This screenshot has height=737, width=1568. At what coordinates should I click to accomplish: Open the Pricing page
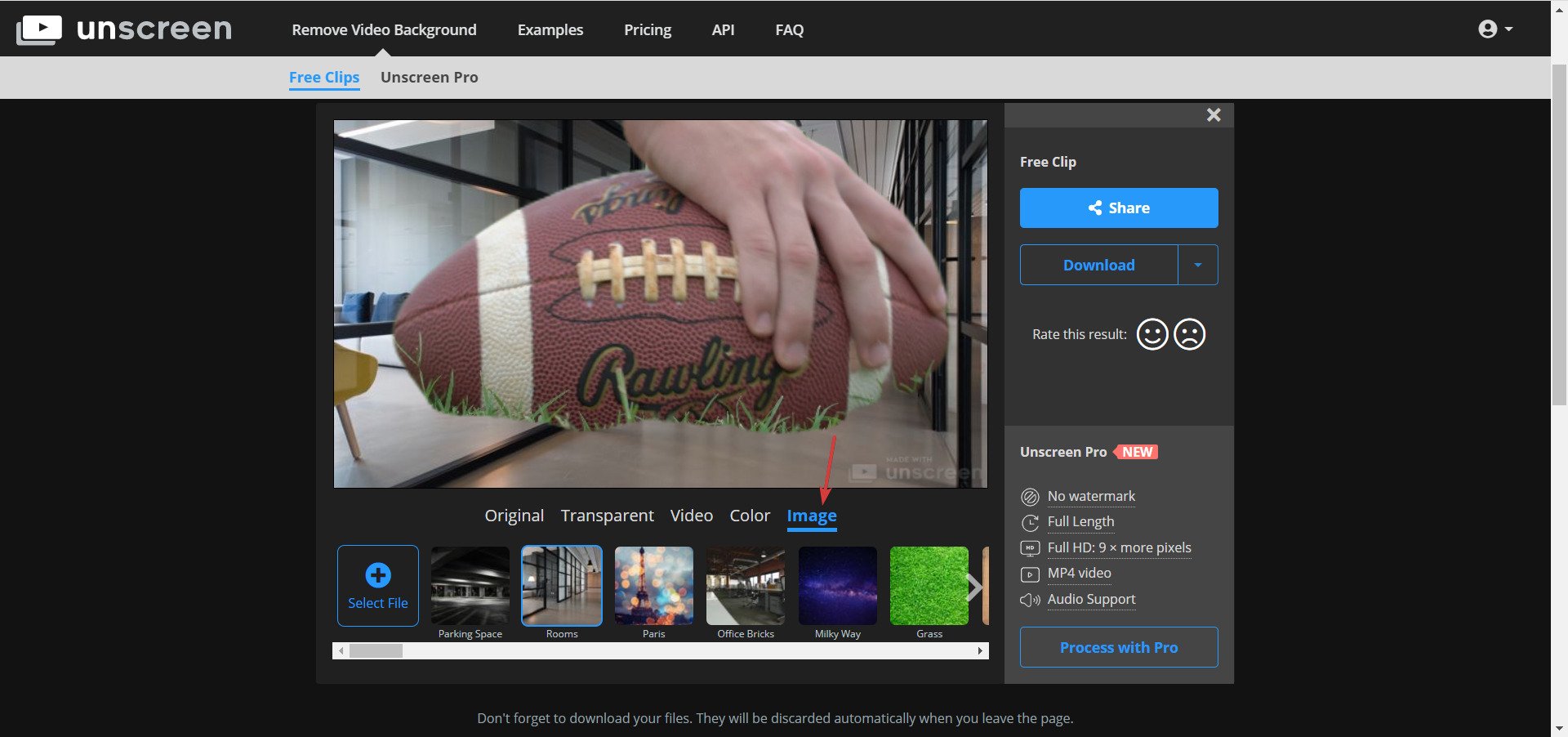(648, 30)
